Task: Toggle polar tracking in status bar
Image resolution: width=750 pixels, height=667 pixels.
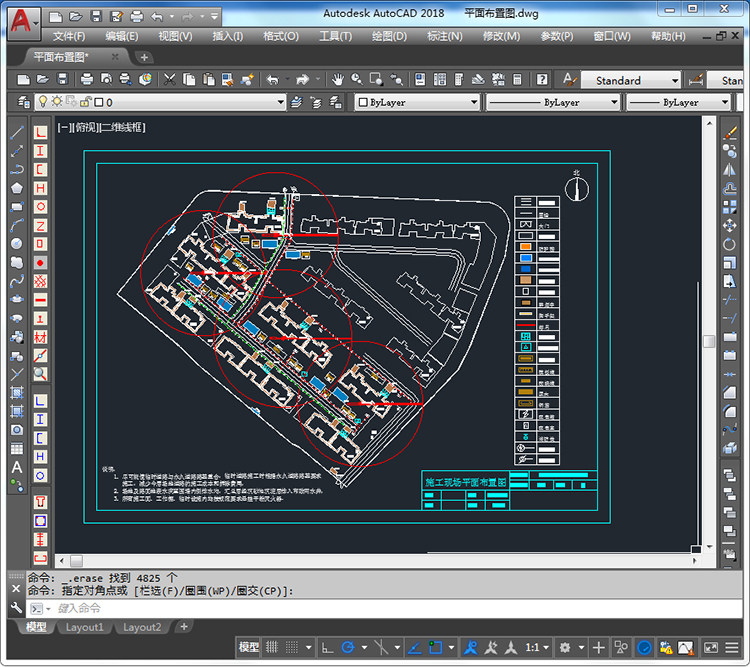Action: pyautogui.click(x=348, y=648)
